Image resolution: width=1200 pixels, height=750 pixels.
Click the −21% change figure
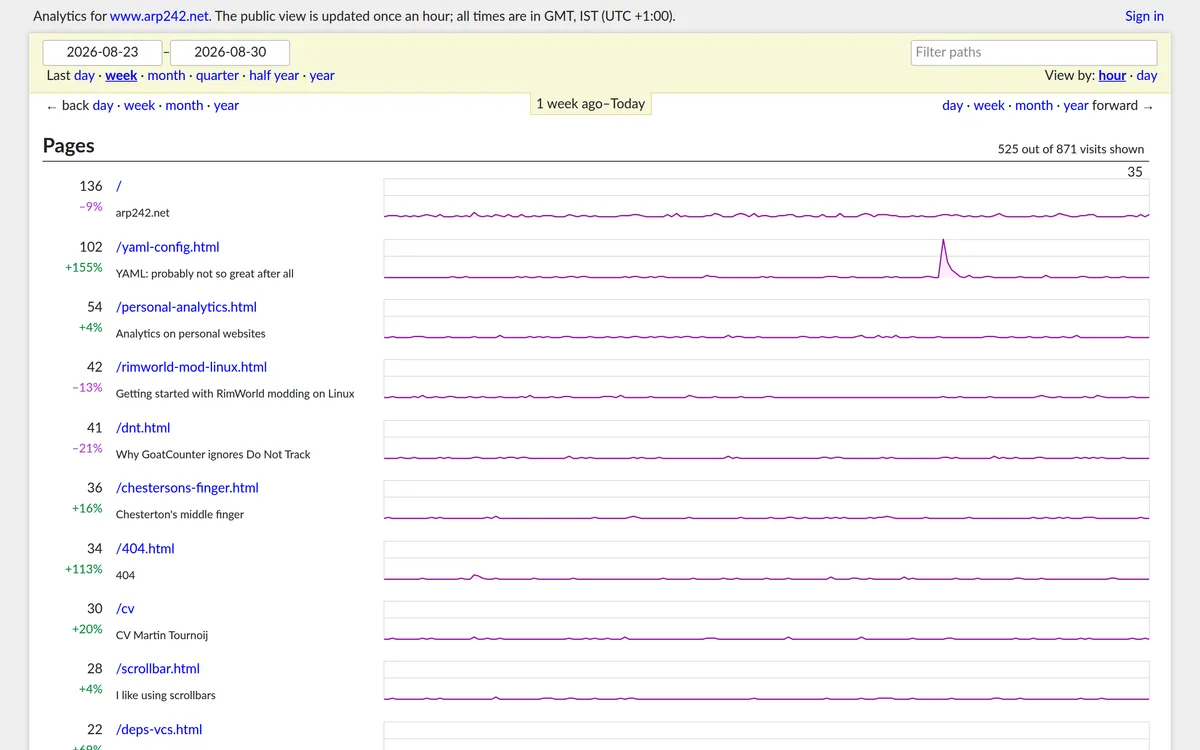click(87, 448)
